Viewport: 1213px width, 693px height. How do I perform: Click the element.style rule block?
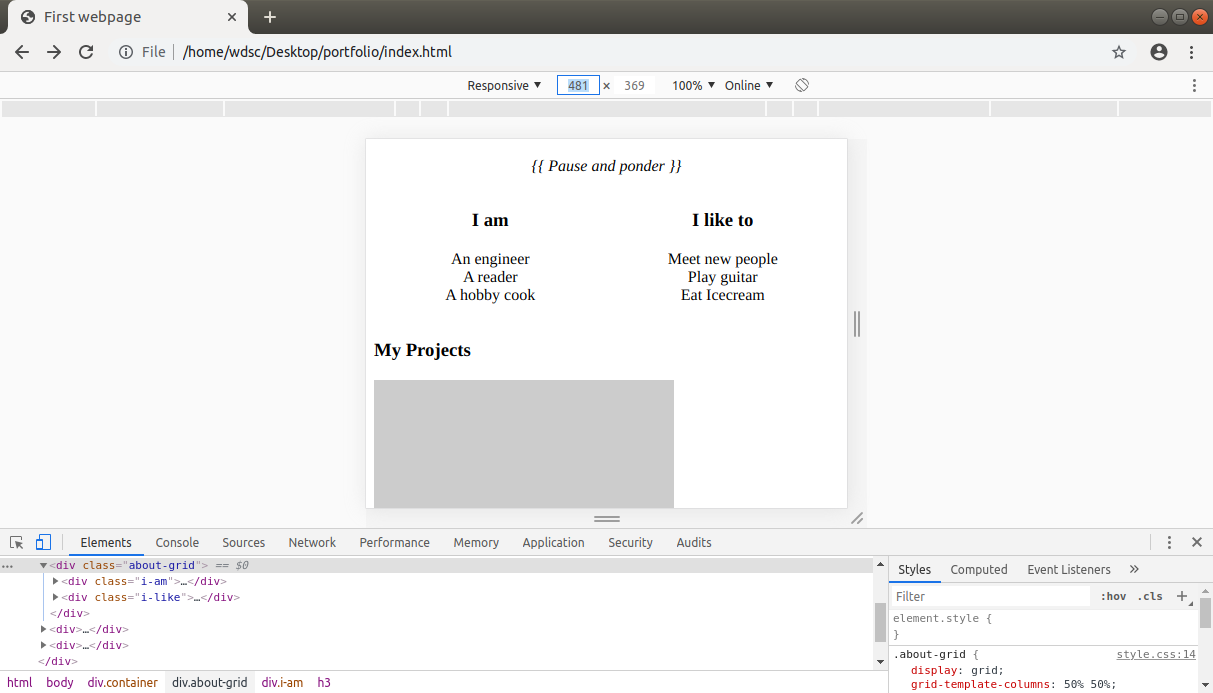click(x=1043, y=626)
